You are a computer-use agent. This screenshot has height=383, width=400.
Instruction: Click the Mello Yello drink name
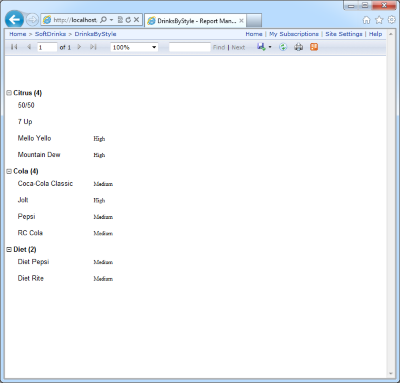point(34,138)
